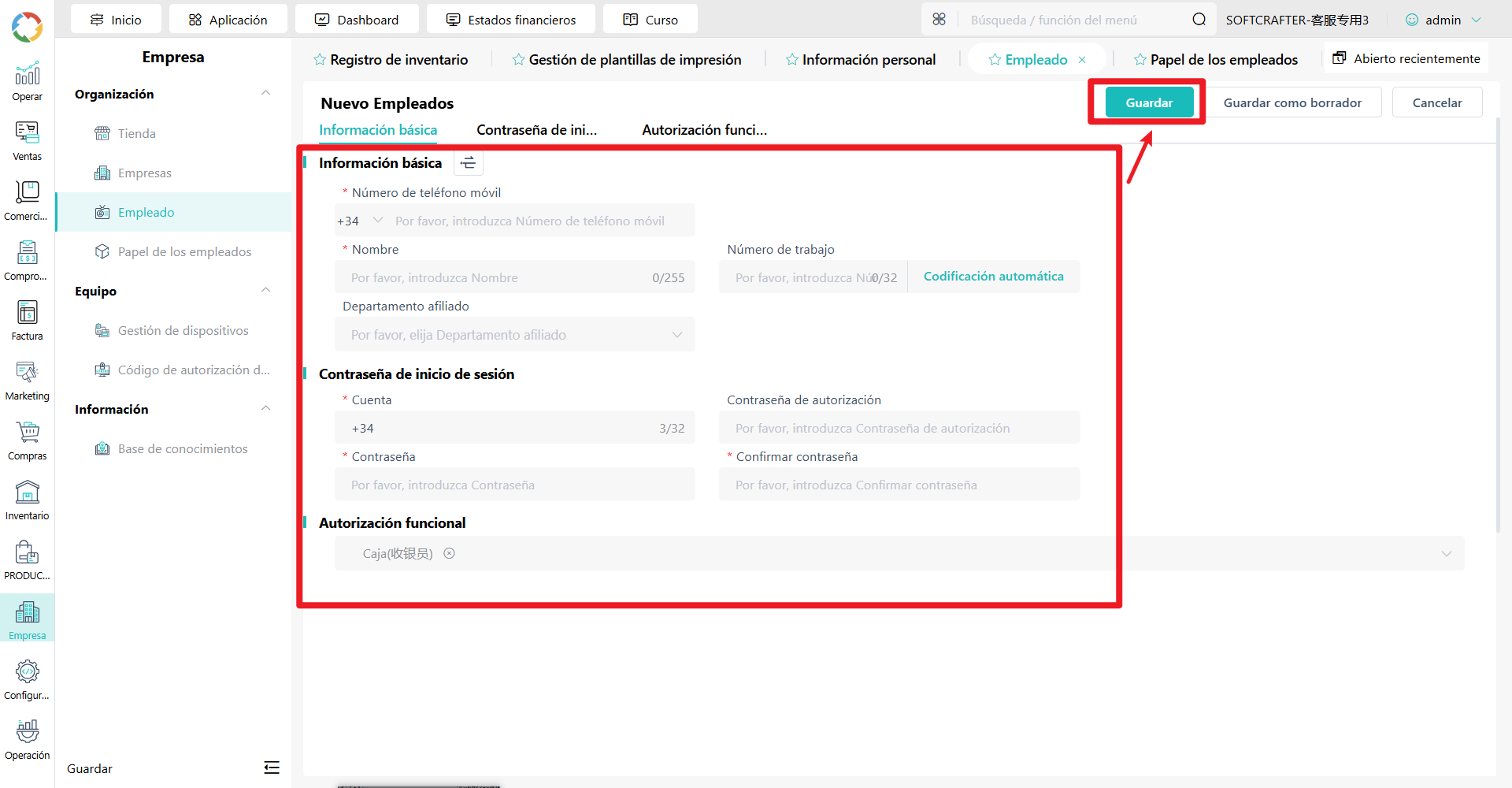This screenshot has height=788, width=1512.
Task: Collapse sidebar menu using bottom icon
Action: point(272,768)
